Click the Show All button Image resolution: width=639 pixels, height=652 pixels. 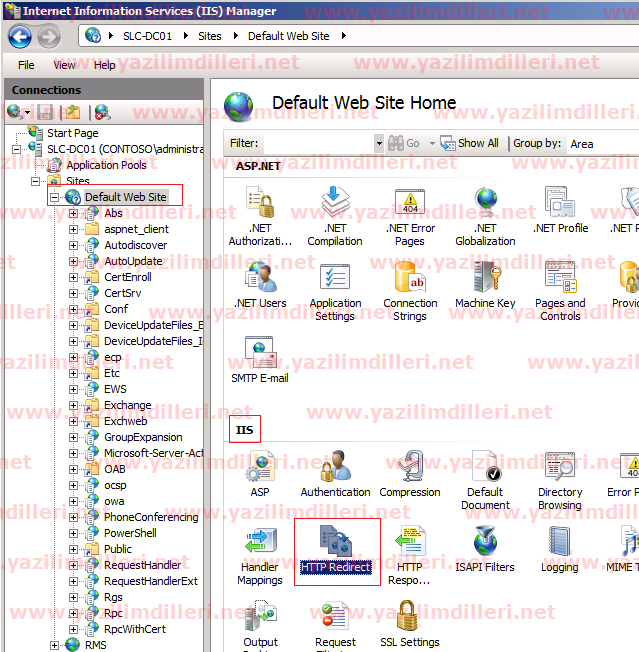click(470, 143)
